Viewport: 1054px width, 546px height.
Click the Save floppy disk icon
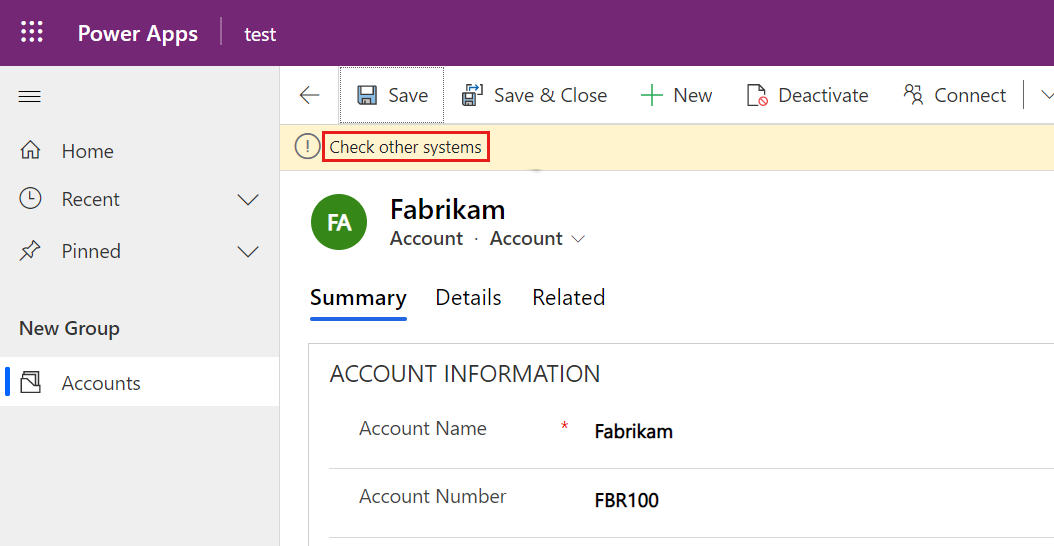[x=367, y=95]
